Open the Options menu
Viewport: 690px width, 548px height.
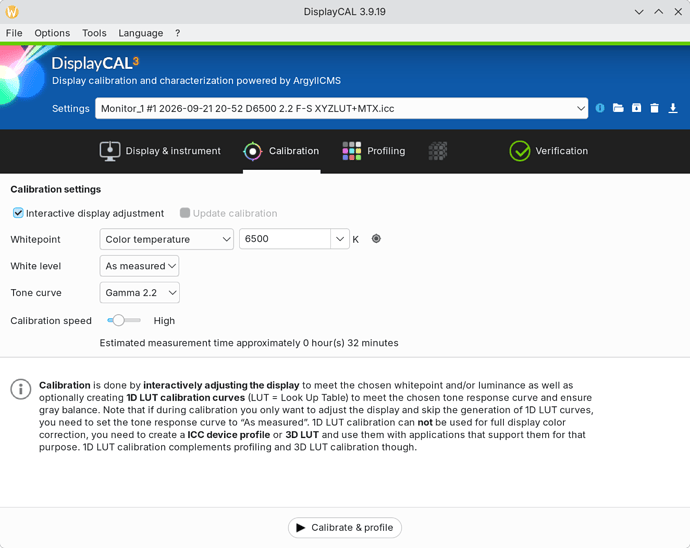tap(52, 33)
